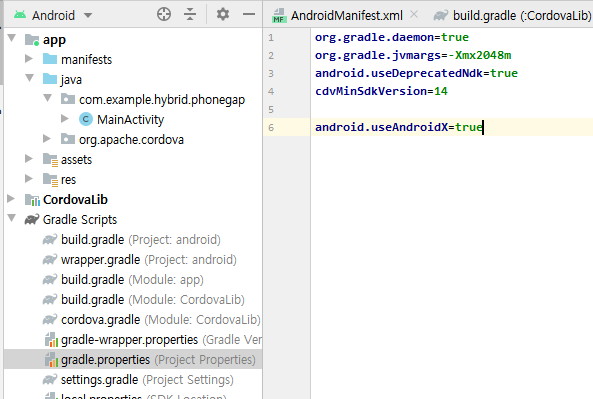Click the MainActivity class icon

86,119
